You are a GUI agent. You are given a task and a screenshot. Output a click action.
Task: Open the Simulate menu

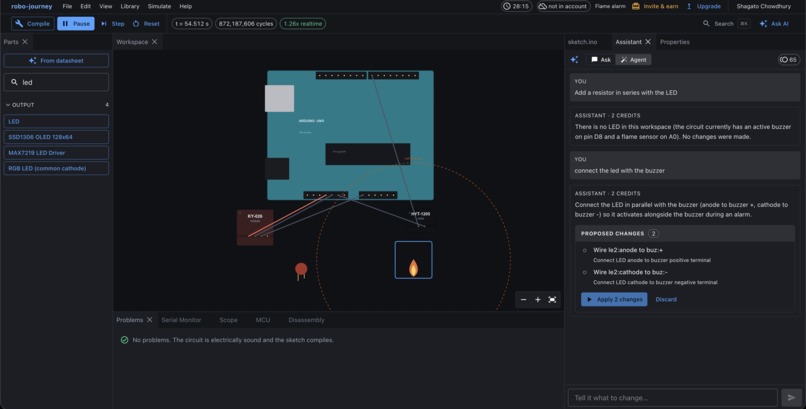tap(159, 6)
